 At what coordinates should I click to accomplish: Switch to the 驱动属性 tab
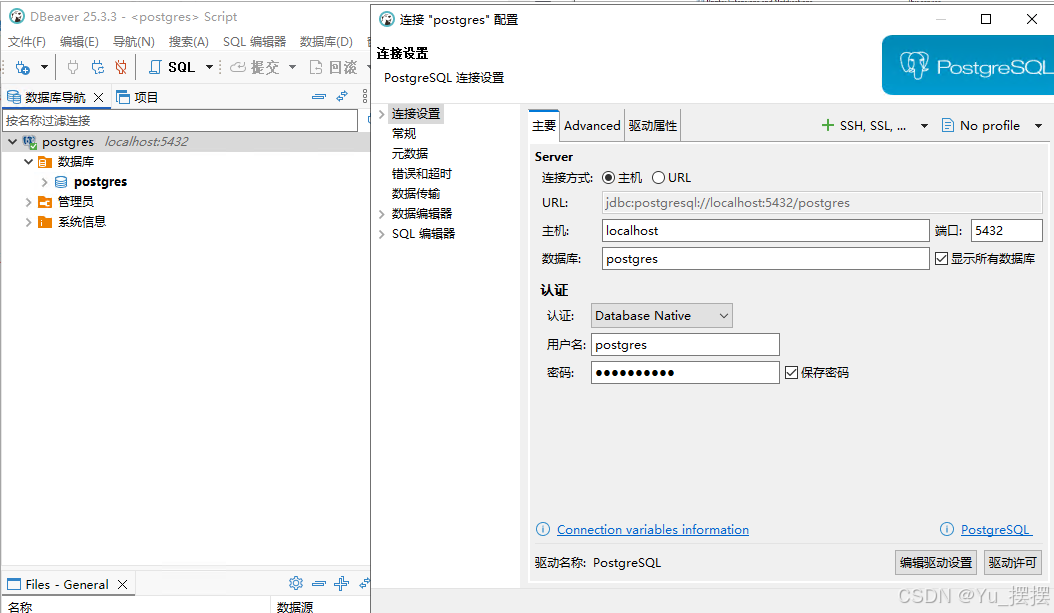coord(653,126)
